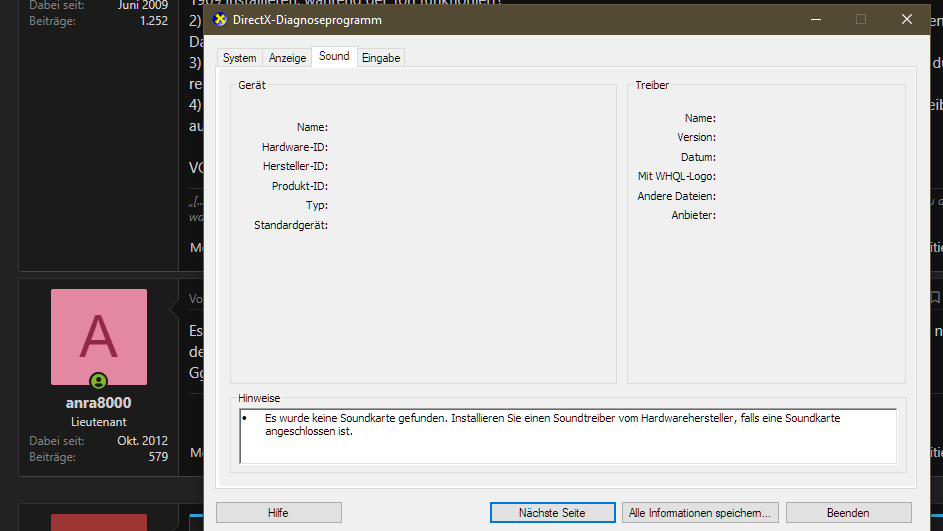943x531 pixels.
Task: Click the 'Datum:' label in Treiber group
Action: (x=698, y=157)
